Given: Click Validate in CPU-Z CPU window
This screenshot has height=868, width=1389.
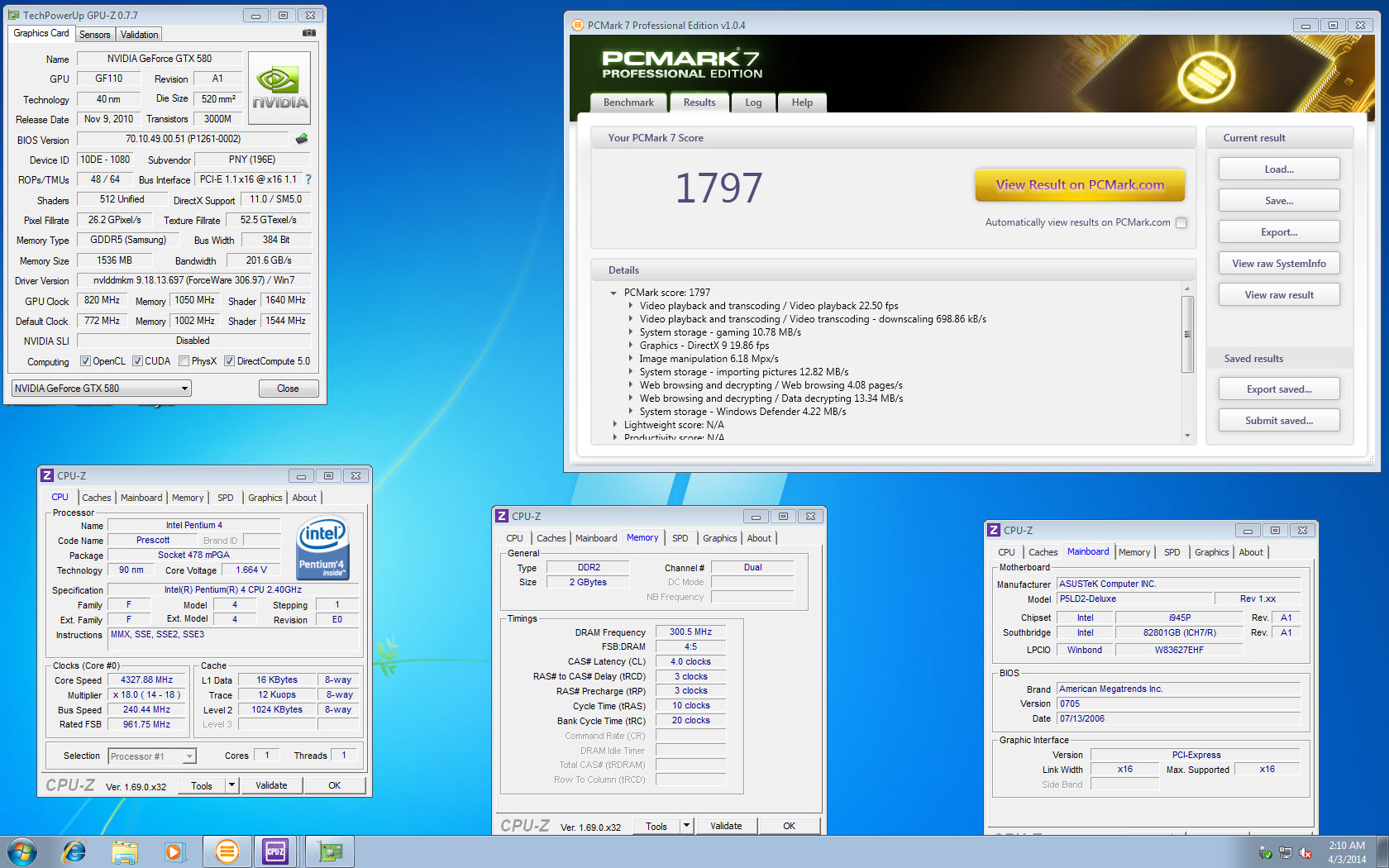Looking at the screenshot, I should [271, 785].
